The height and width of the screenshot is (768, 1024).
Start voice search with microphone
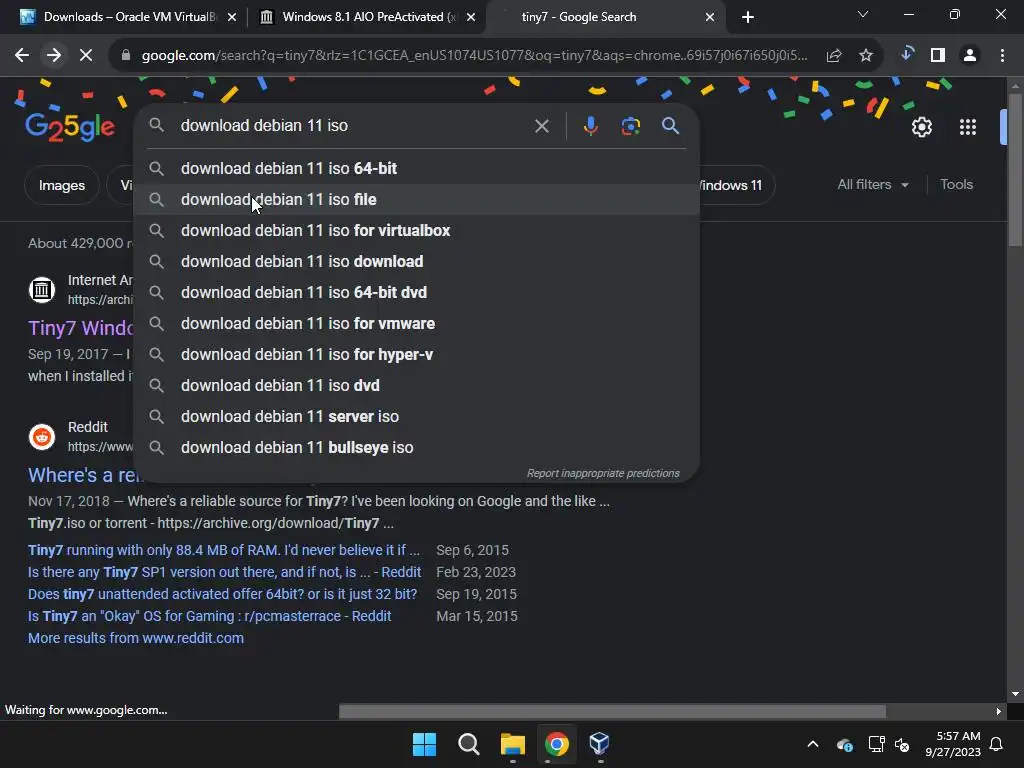tap(590, 126)
